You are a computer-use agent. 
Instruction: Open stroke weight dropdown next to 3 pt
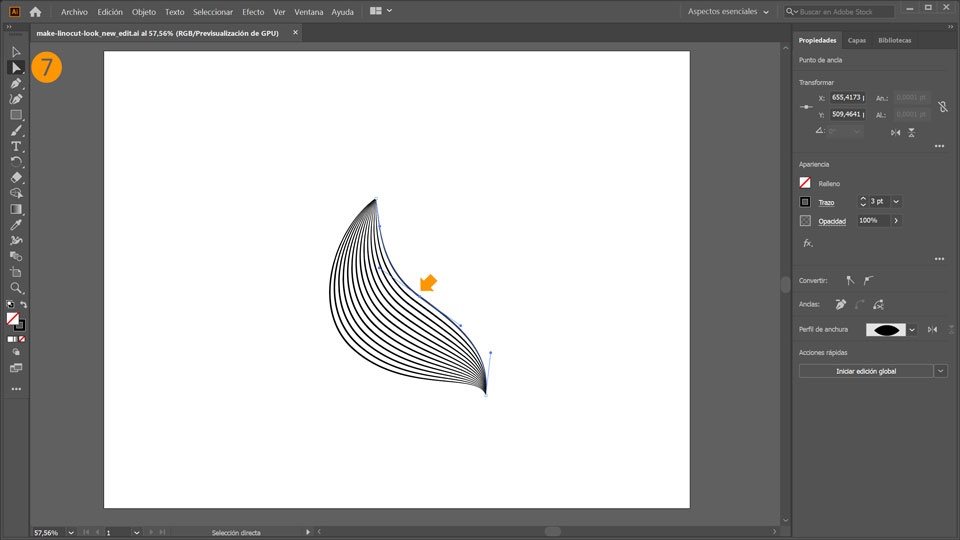click(x=896, y=201)
